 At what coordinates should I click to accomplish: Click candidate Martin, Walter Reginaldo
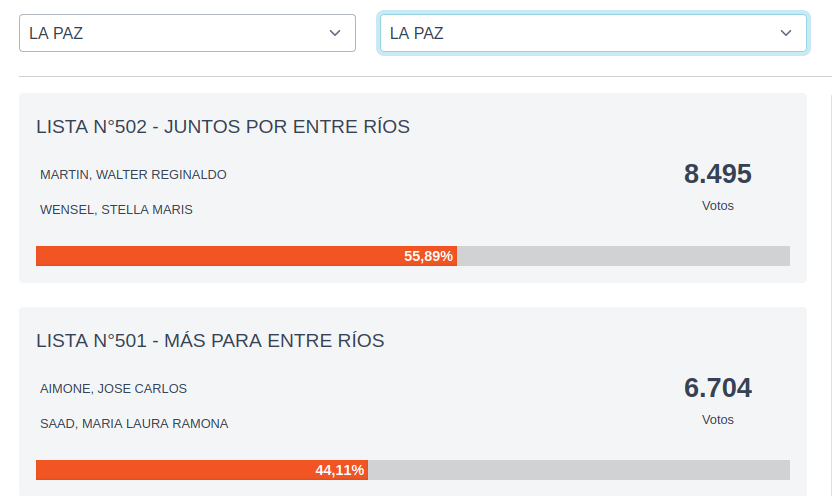[x=133, y=175]
